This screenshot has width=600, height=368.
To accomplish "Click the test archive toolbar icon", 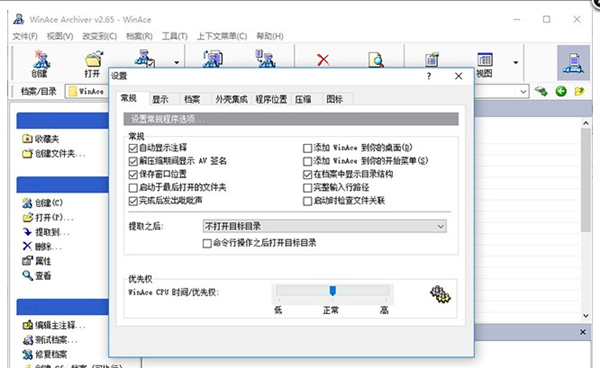I will click(266, 59).
